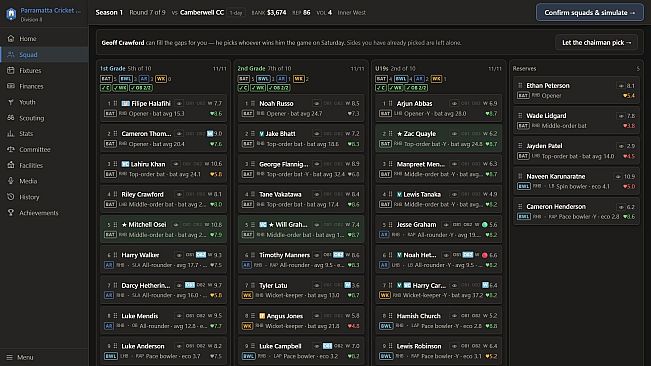This screenshot has height=366, width=651.
Task: Toggle DB1 for Darcy Hetherin...
Action: click(190, 285)
